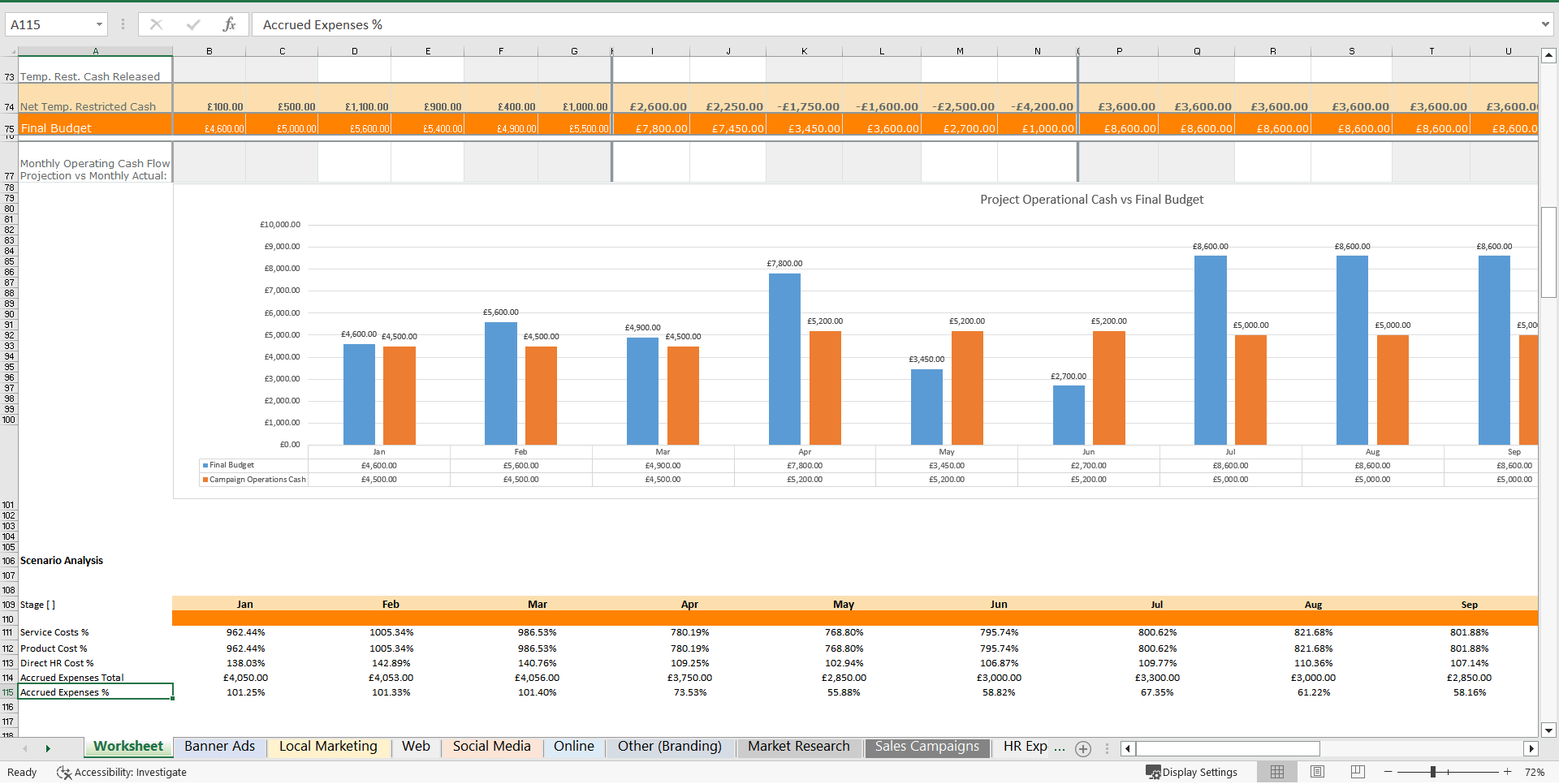Click the Cancel X beside the formula bar
This screenshot has width=1559, height=784.
(156, 24)
